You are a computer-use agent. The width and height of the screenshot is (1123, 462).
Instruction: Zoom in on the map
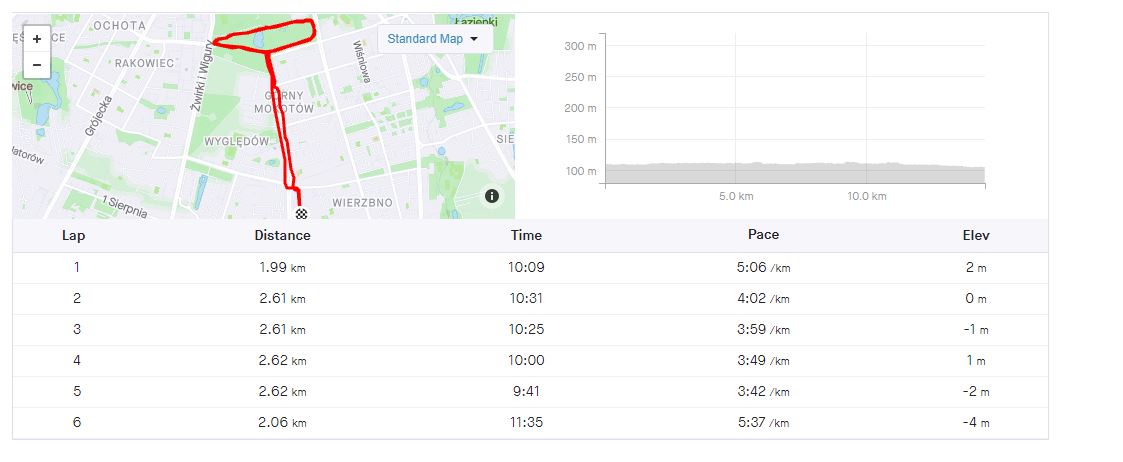click(x=37, y=39)
